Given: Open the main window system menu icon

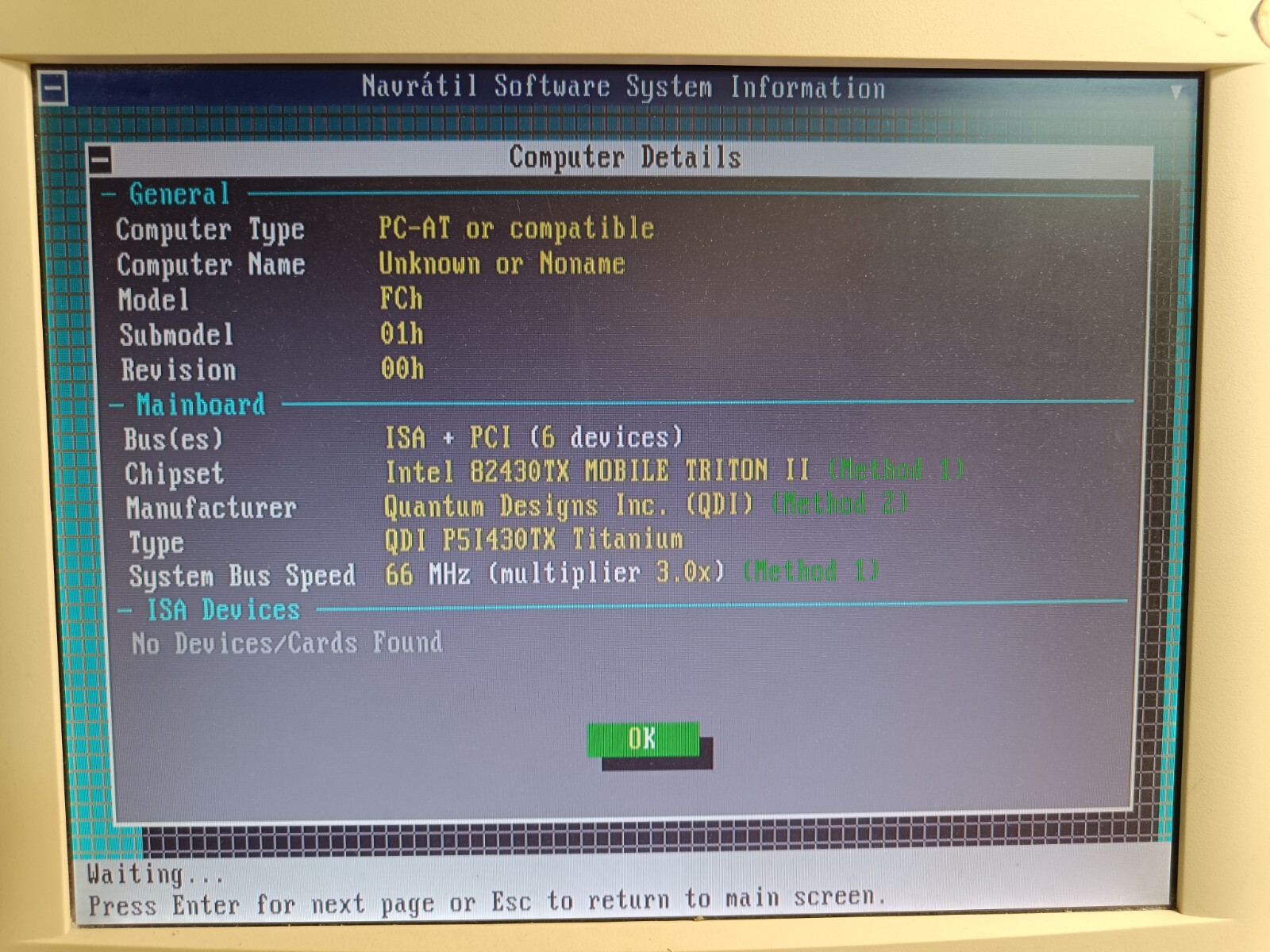Looking at the screenshot, I should (53, 87).
